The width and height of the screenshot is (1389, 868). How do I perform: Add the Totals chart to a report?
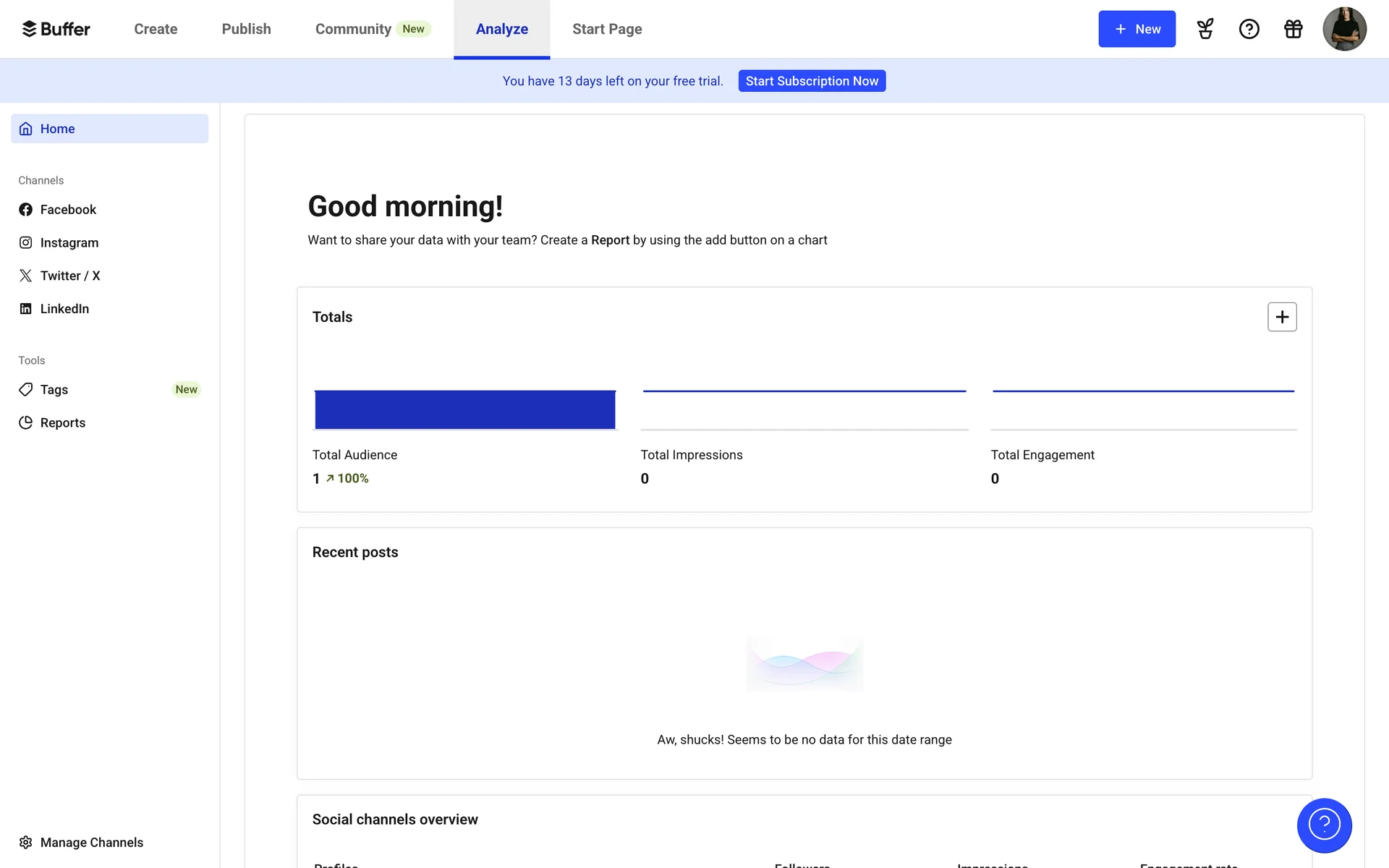coord(1282,317)
